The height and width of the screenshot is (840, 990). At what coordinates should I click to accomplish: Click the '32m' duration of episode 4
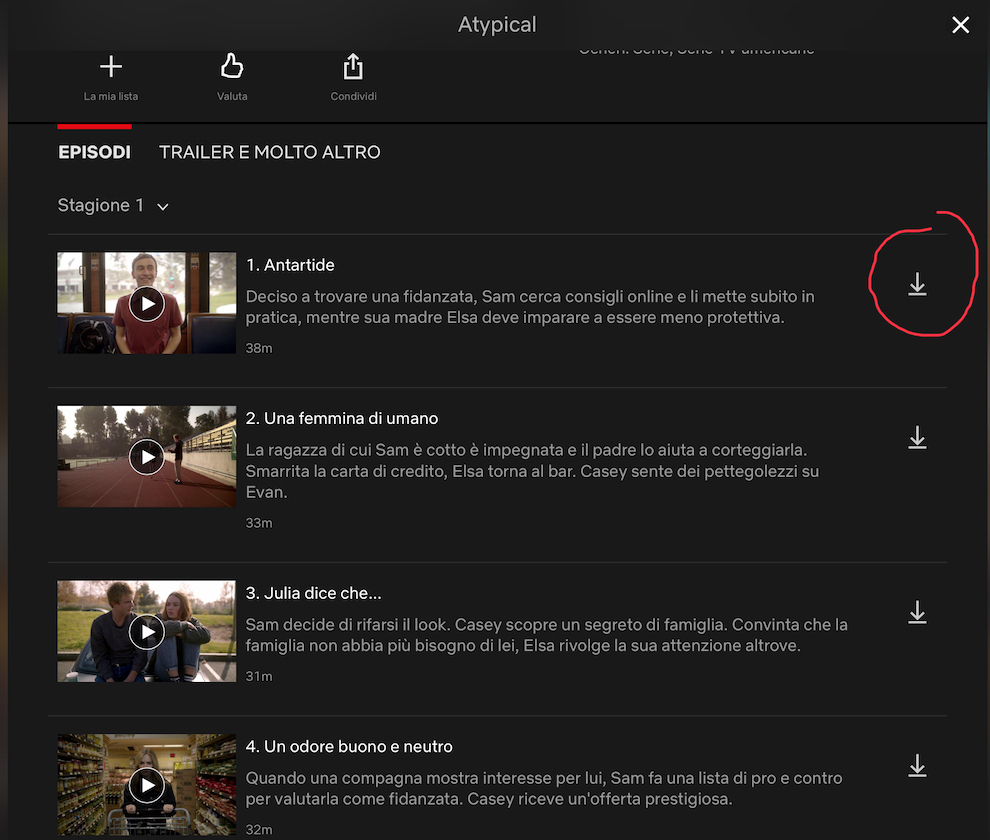pyautogui.click(x=259, y=829)
